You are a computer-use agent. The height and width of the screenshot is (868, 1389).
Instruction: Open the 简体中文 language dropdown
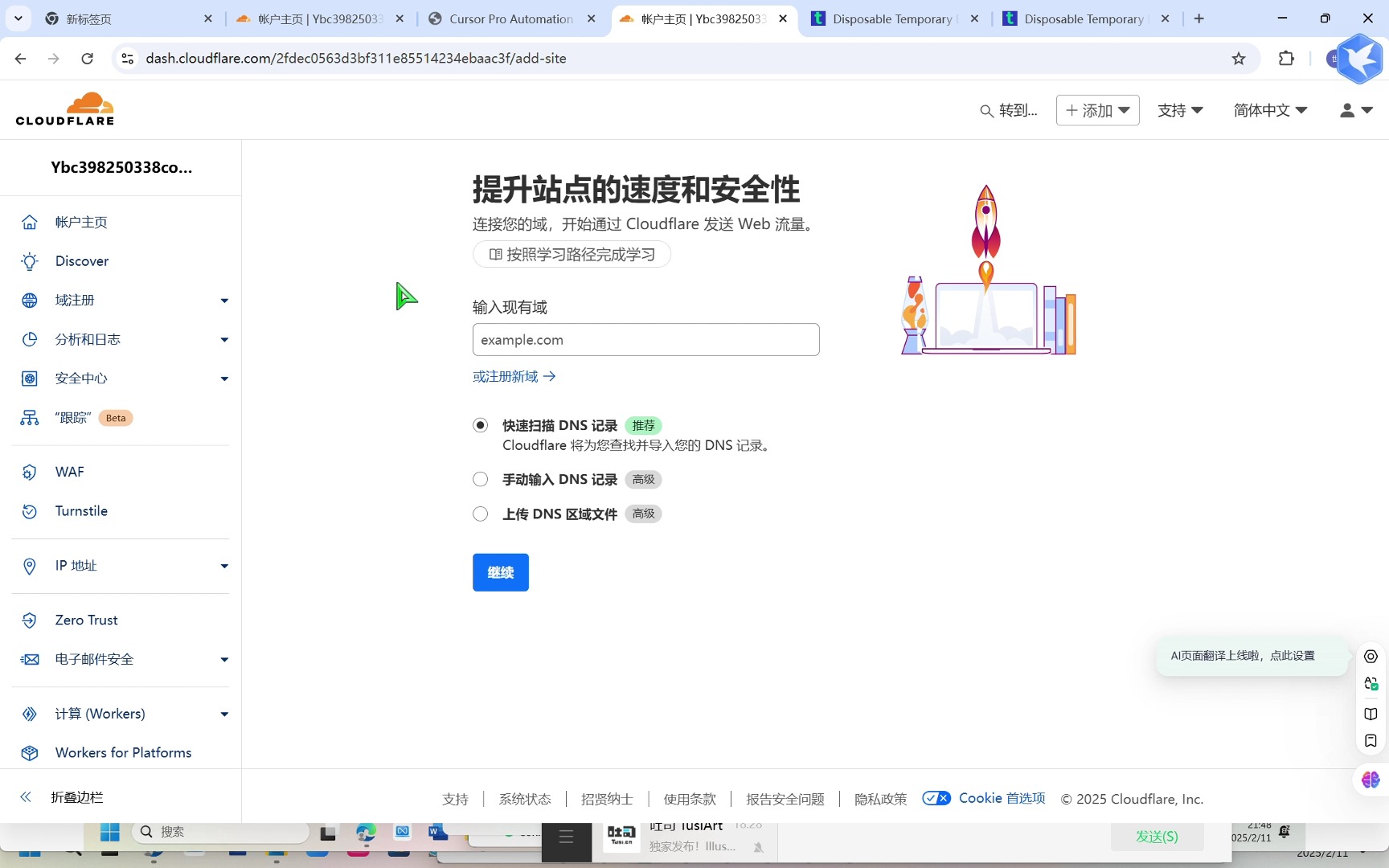(1271, 111)
